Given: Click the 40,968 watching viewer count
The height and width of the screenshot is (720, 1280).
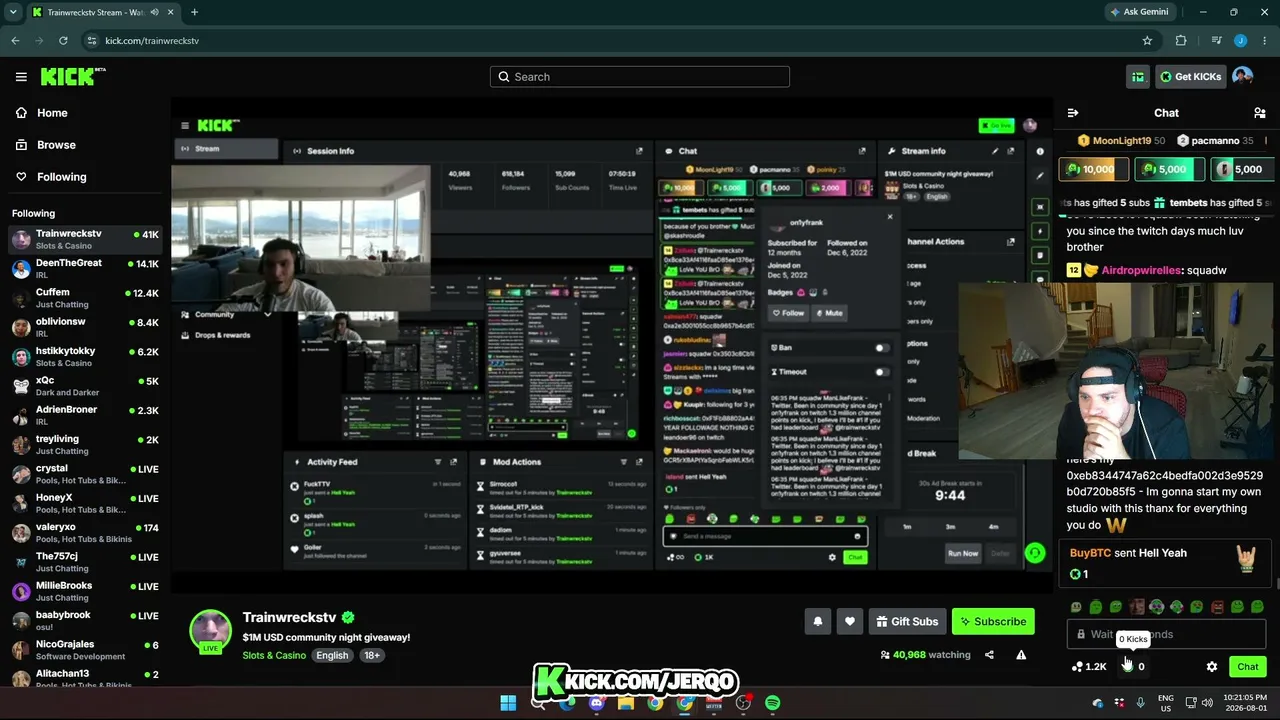Looking at the screenshot, I should click(x=925, y=655).
